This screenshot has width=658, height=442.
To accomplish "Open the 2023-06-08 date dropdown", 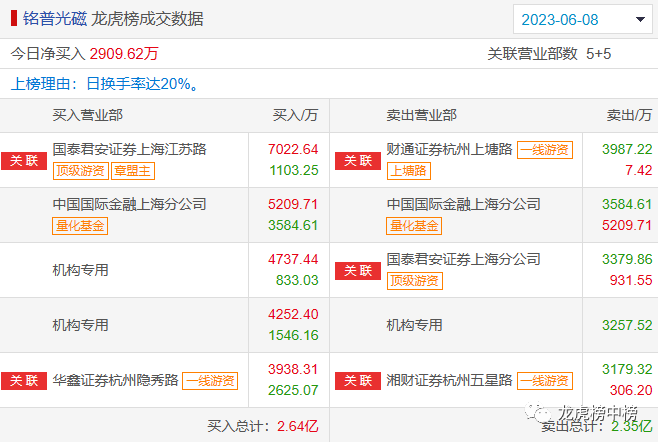I will (583, 19).
